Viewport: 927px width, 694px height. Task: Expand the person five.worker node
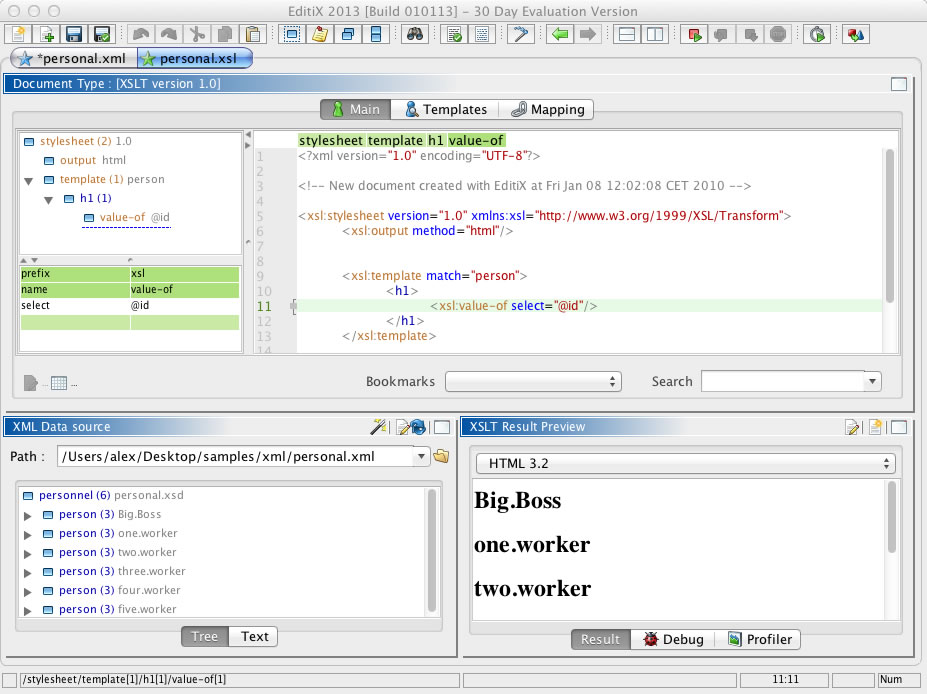point(27,611)
